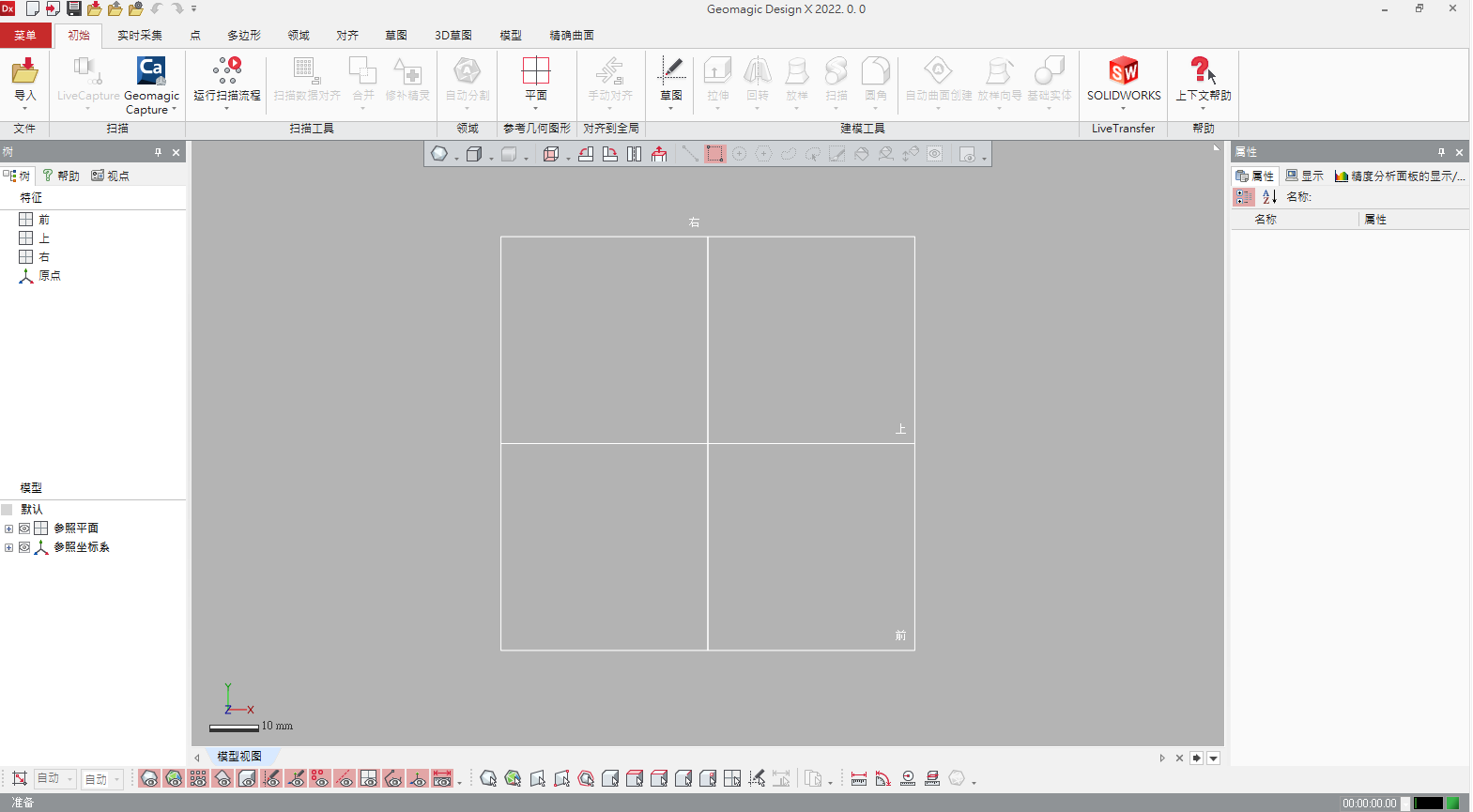Click the folder with gear settings icon
The width and height of the screenshot is (1473, 812).
(x=136, y=8)
